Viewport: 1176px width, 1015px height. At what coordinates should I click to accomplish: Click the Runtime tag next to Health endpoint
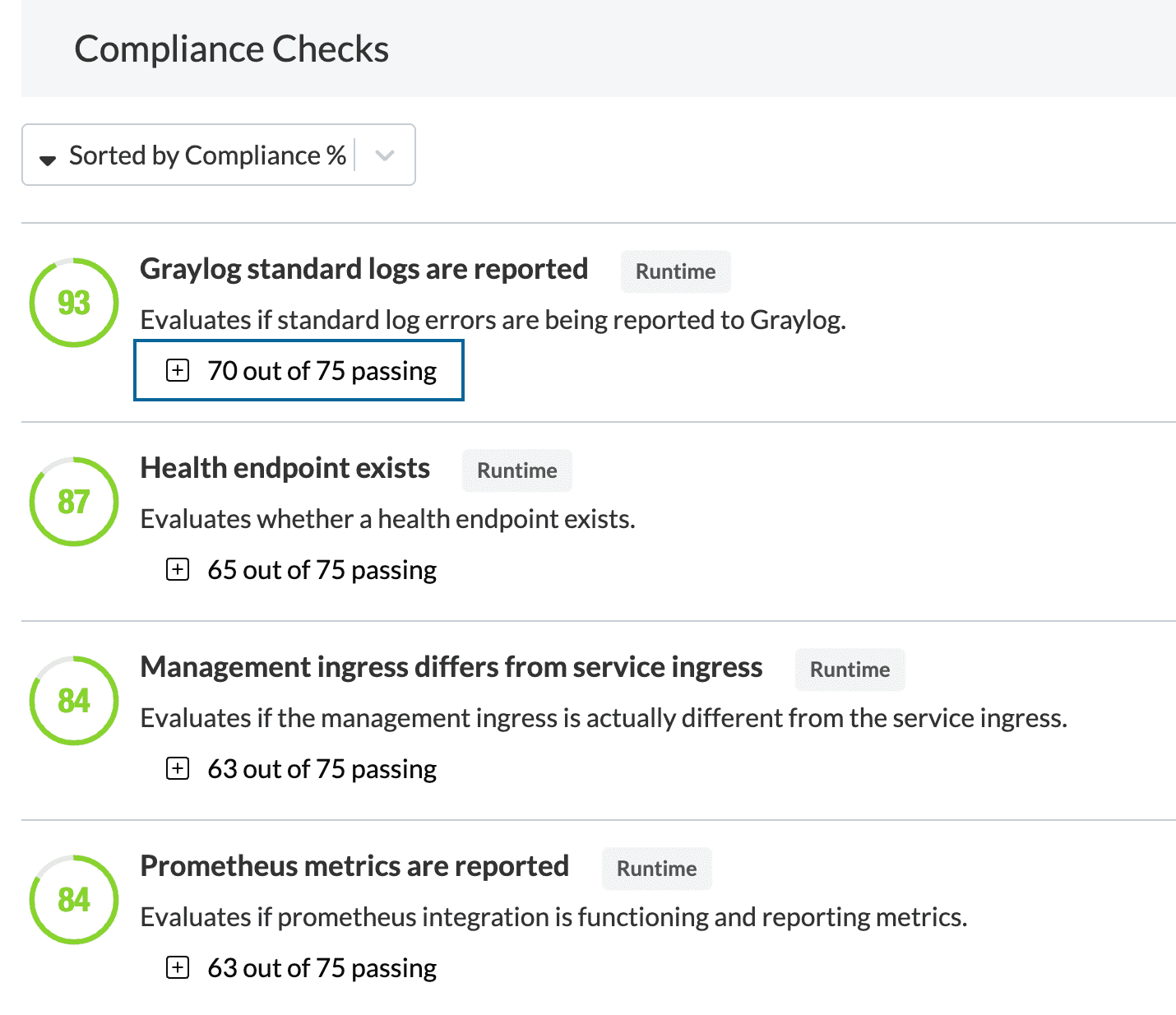click(x=516, y=470)
